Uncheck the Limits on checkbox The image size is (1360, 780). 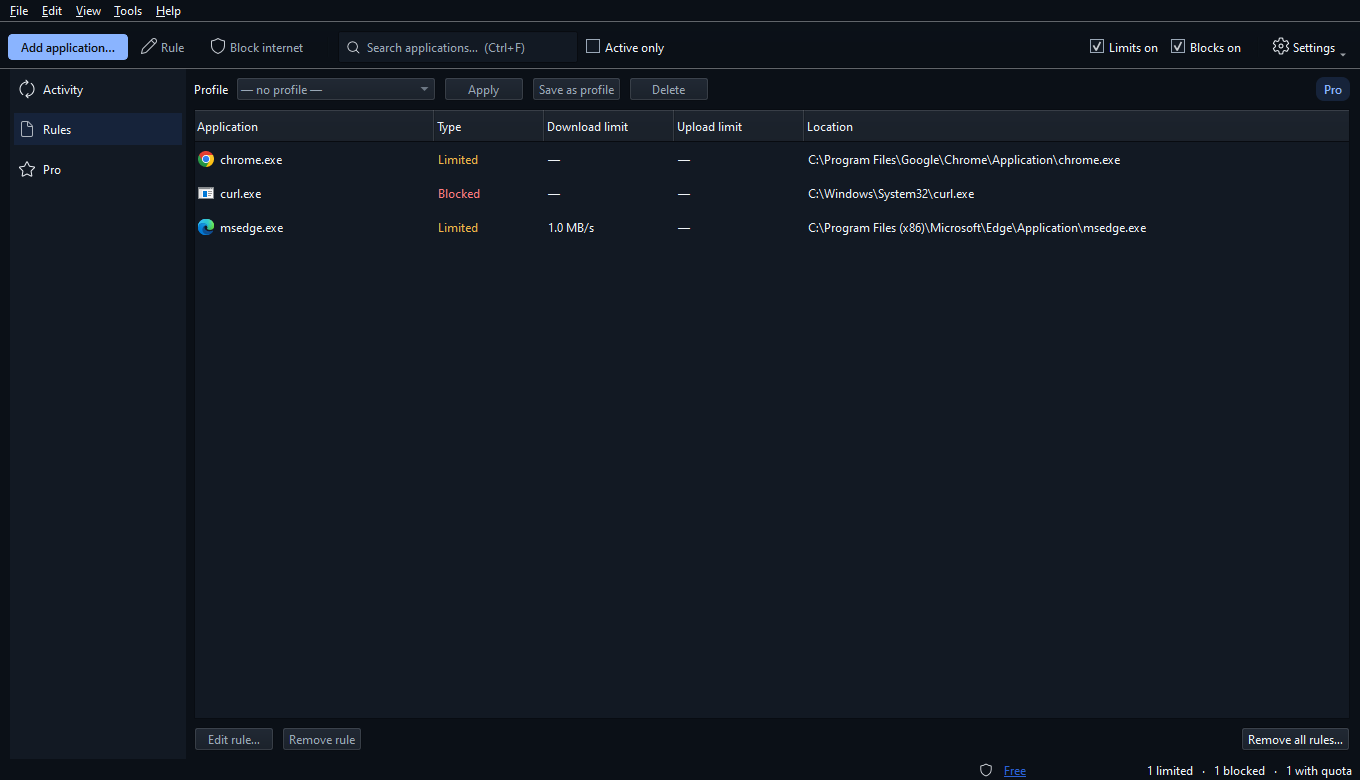click(1097, 46)
